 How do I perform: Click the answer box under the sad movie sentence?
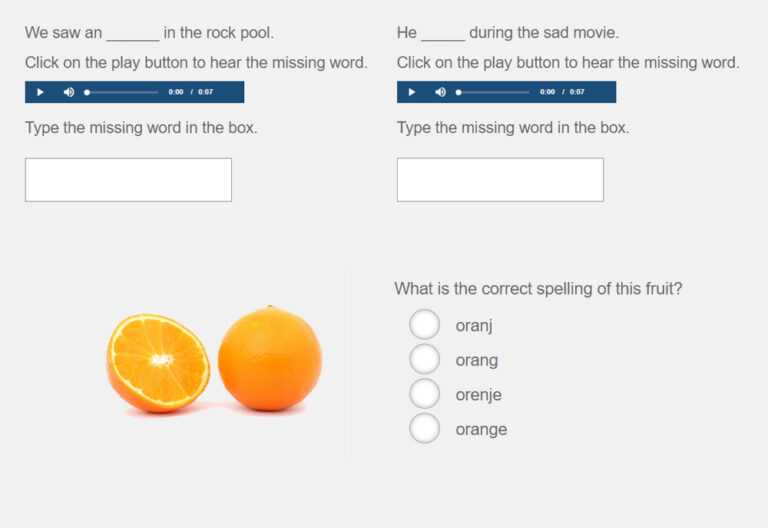[x=500, y=180]
